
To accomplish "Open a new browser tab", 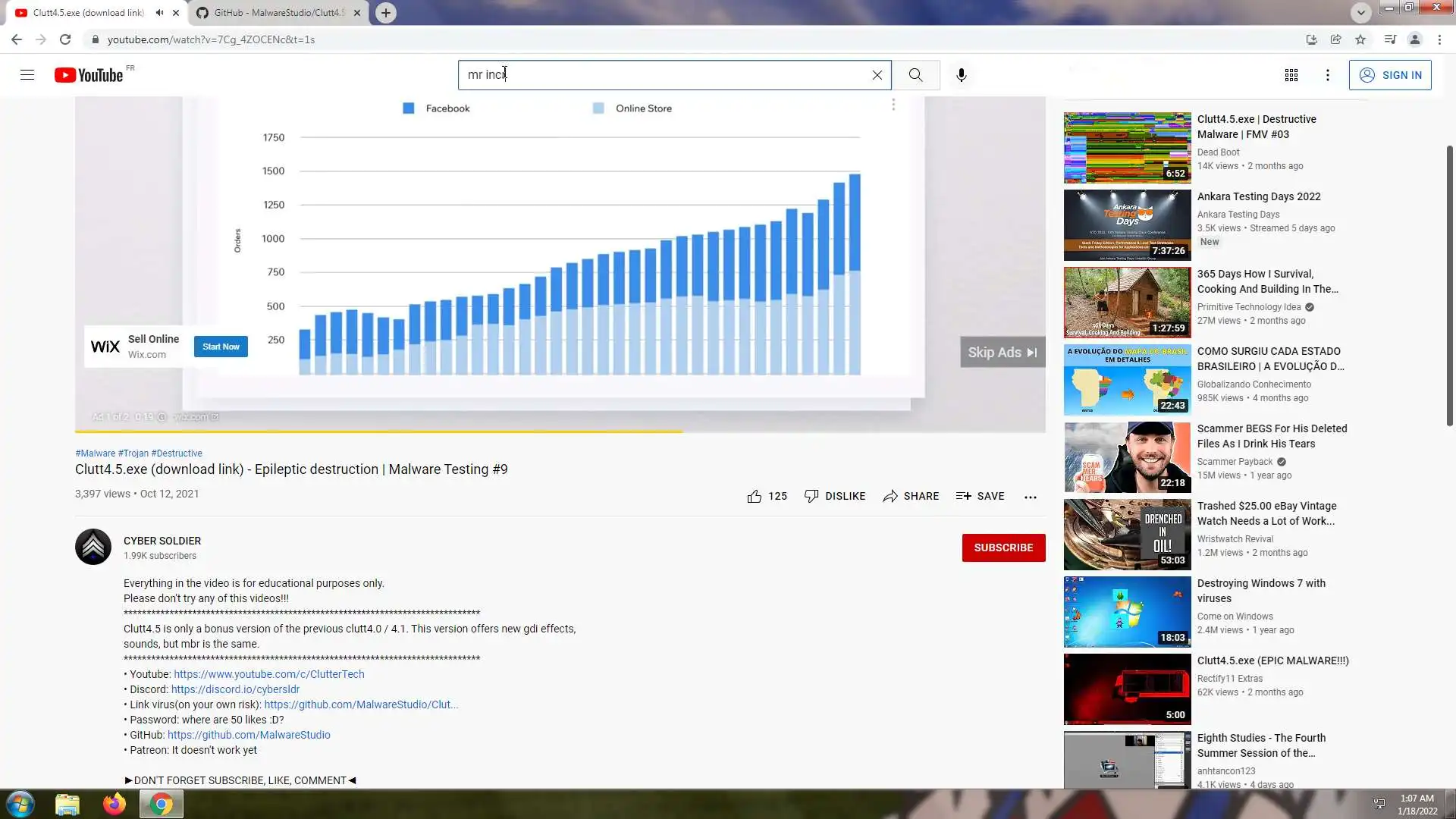I will pos(386,13).
